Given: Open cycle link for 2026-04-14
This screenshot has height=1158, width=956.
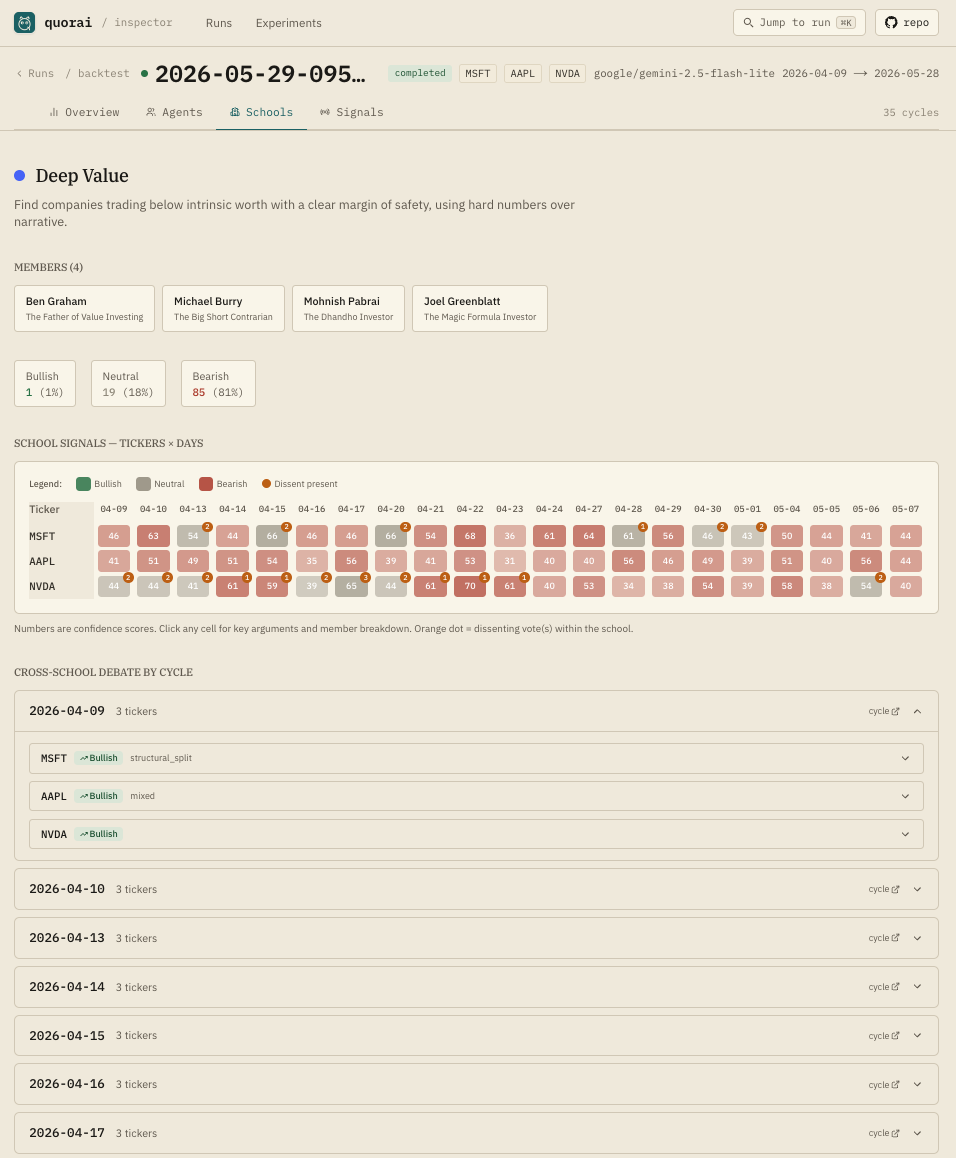Looking at the screenshot, I should point(884,987).
